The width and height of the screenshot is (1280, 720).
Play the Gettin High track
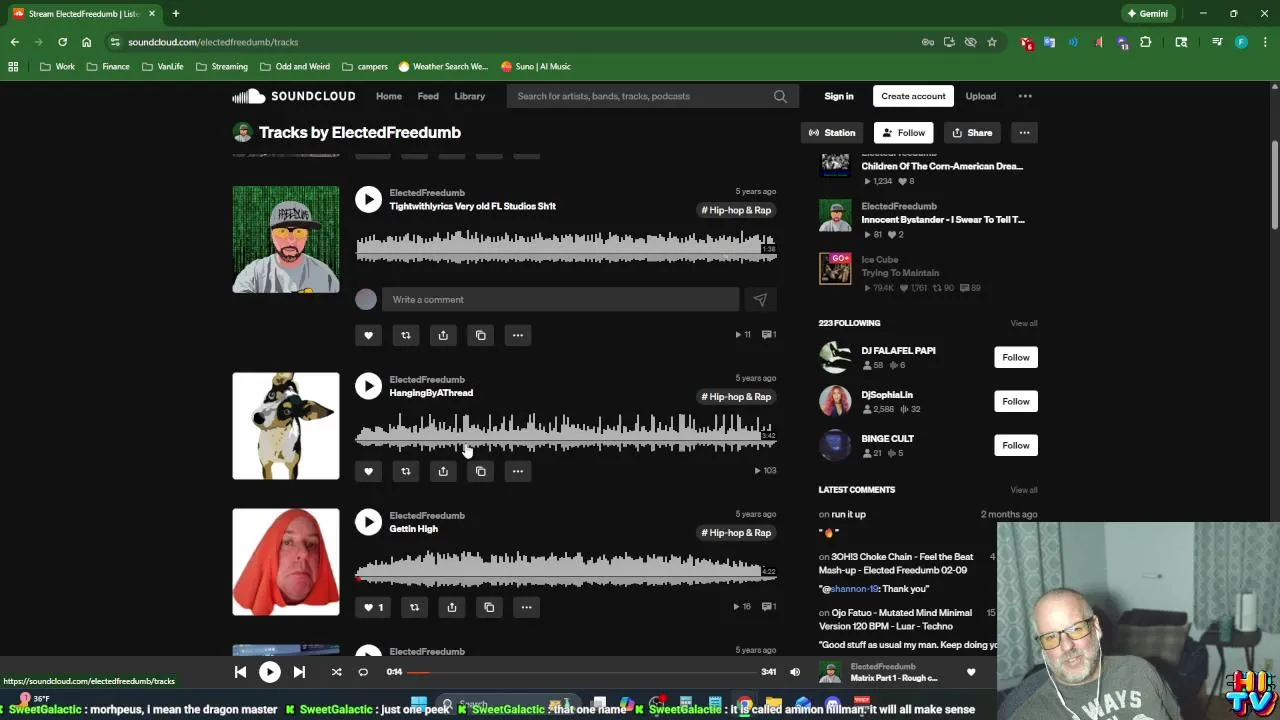[x=368, y=522]
